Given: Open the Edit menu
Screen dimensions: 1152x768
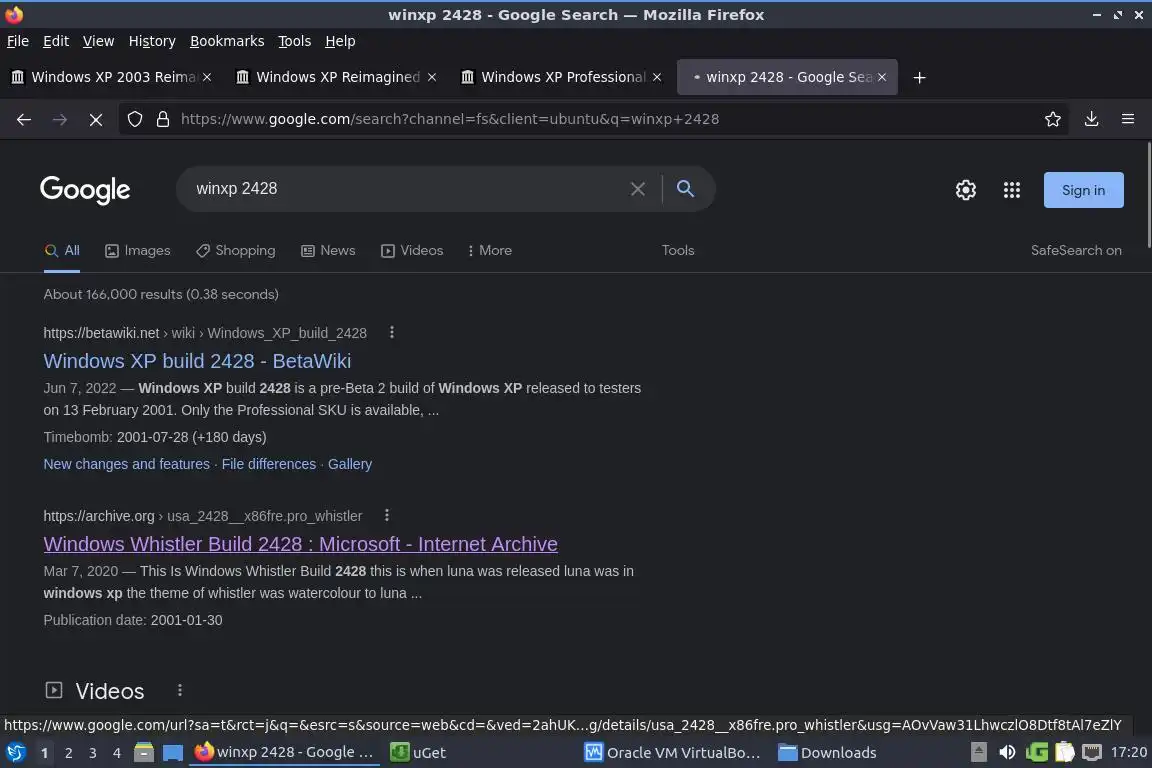Looking at the screenshot, I should pyautogui.click(x=56, y=41).
